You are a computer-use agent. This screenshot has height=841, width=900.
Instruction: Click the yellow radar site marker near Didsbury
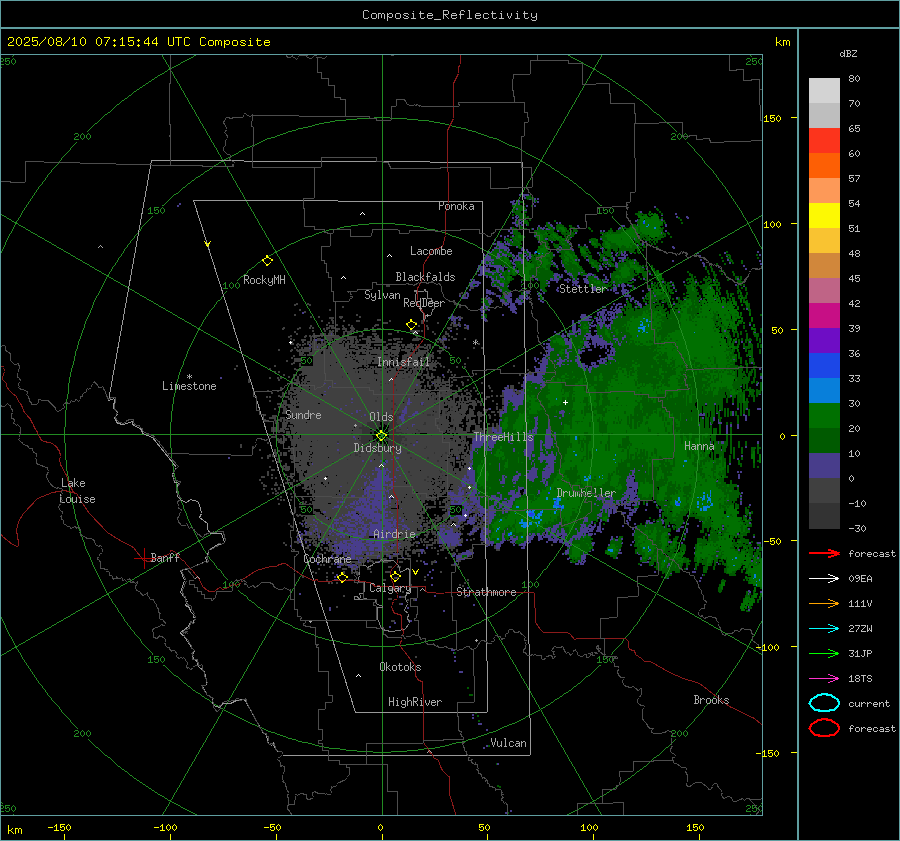382,436
